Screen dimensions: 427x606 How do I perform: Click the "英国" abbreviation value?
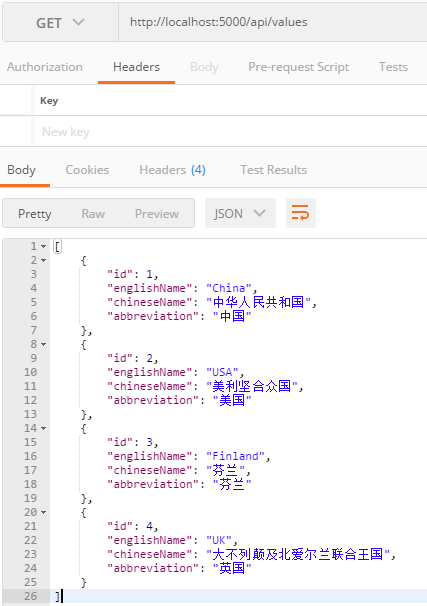232,568
